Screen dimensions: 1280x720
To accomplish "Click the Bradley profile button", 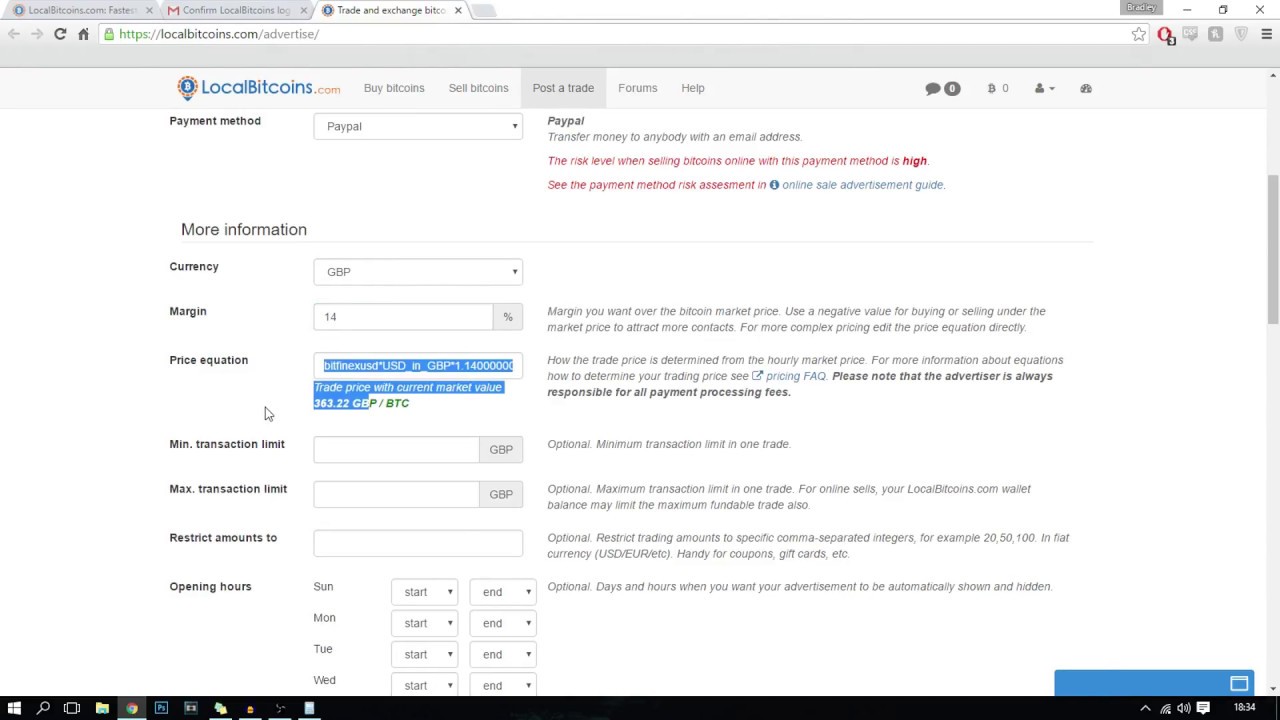I will pyautogui.click(x=1141, y=8).
